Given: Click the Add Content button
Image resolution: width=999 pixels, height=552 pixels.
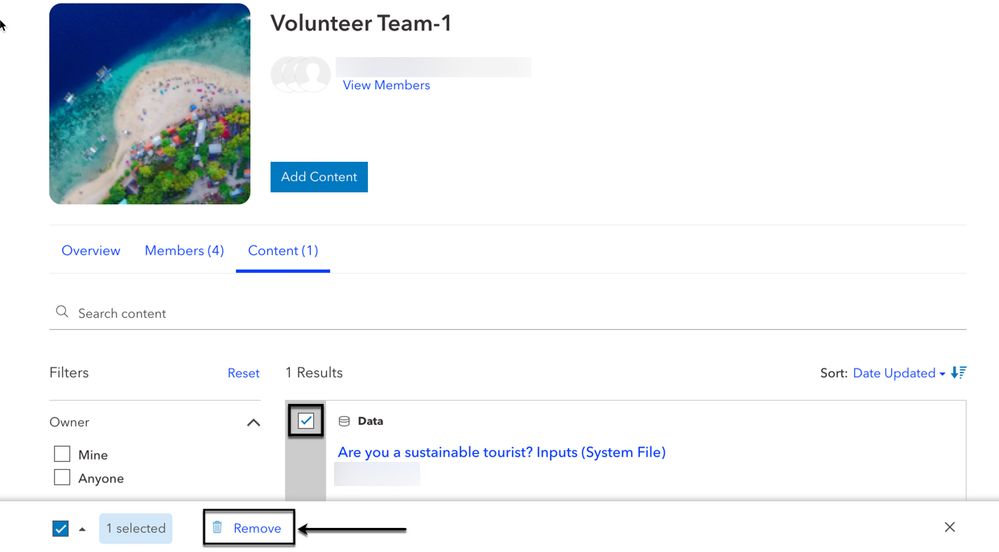Looking at the screenshot, I should point(319,177).
